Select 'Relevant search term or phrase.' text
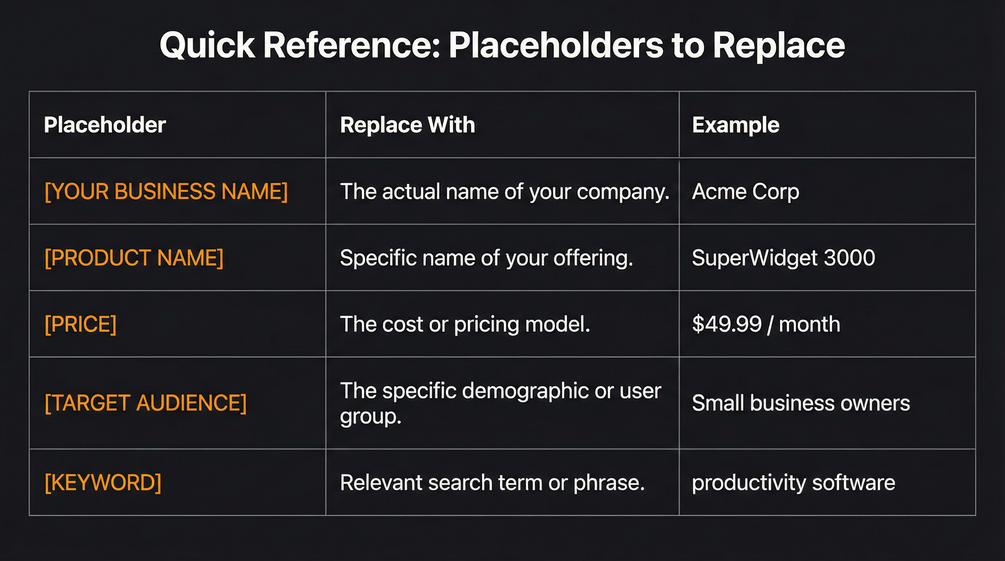1005x561 pixels. [x=492, y=482]
